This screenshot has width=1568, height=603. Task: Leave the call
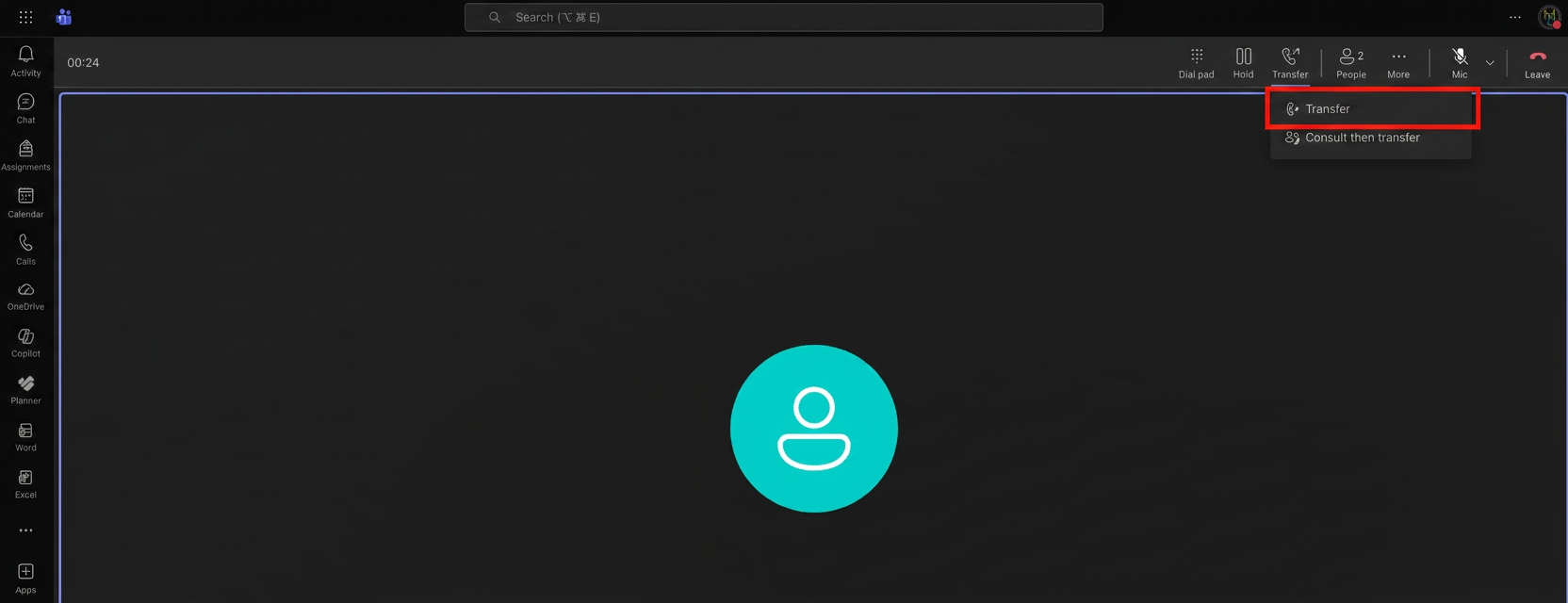click(x=1537, y=63)
